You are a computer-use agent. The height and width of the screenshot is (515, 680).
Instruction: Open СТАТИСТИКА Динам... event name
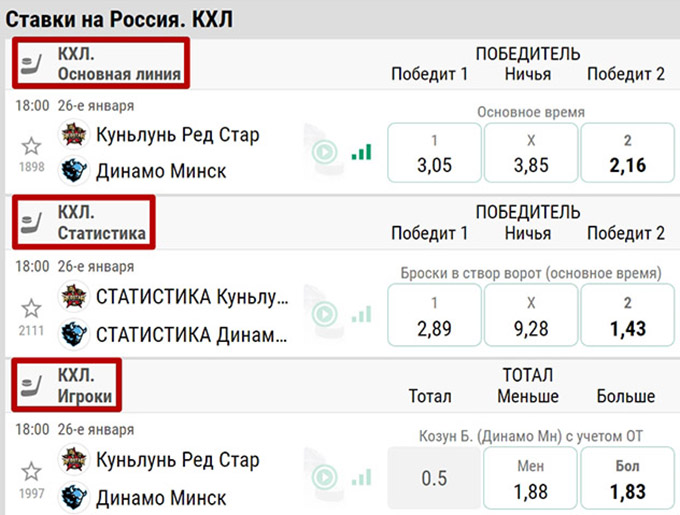pos(191,335)
